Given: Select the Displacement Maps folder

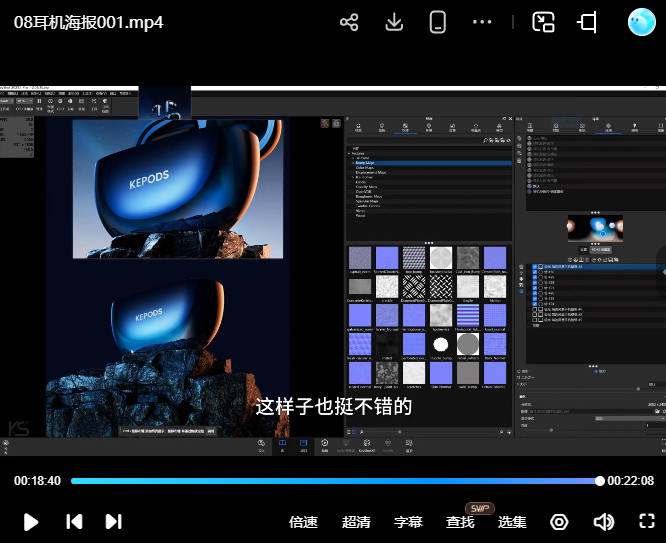Looking at the screenshot, I should click(x=370, y=173).
